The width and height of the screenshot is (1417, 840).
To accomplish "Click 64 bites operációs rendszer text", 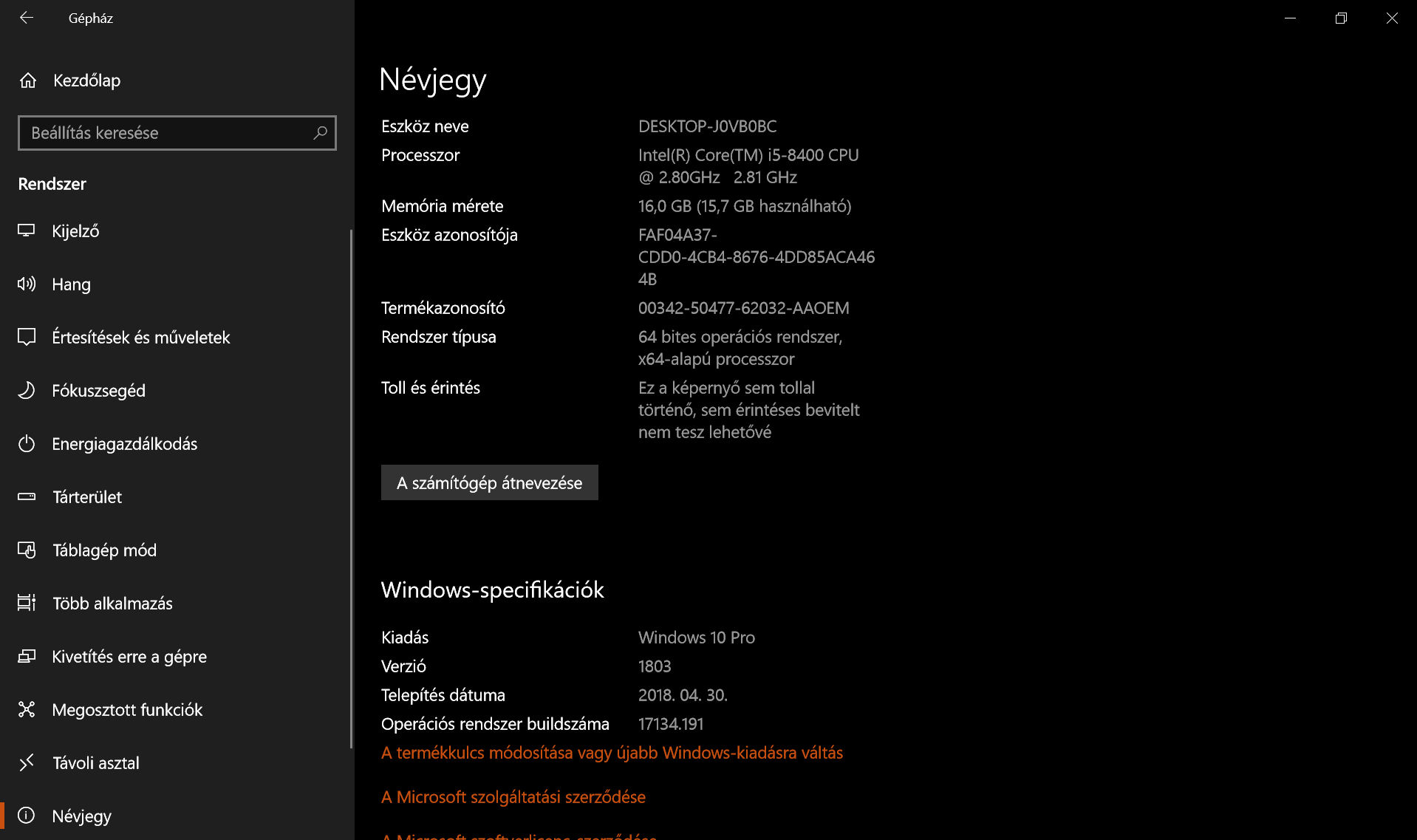I will (740, 348).
